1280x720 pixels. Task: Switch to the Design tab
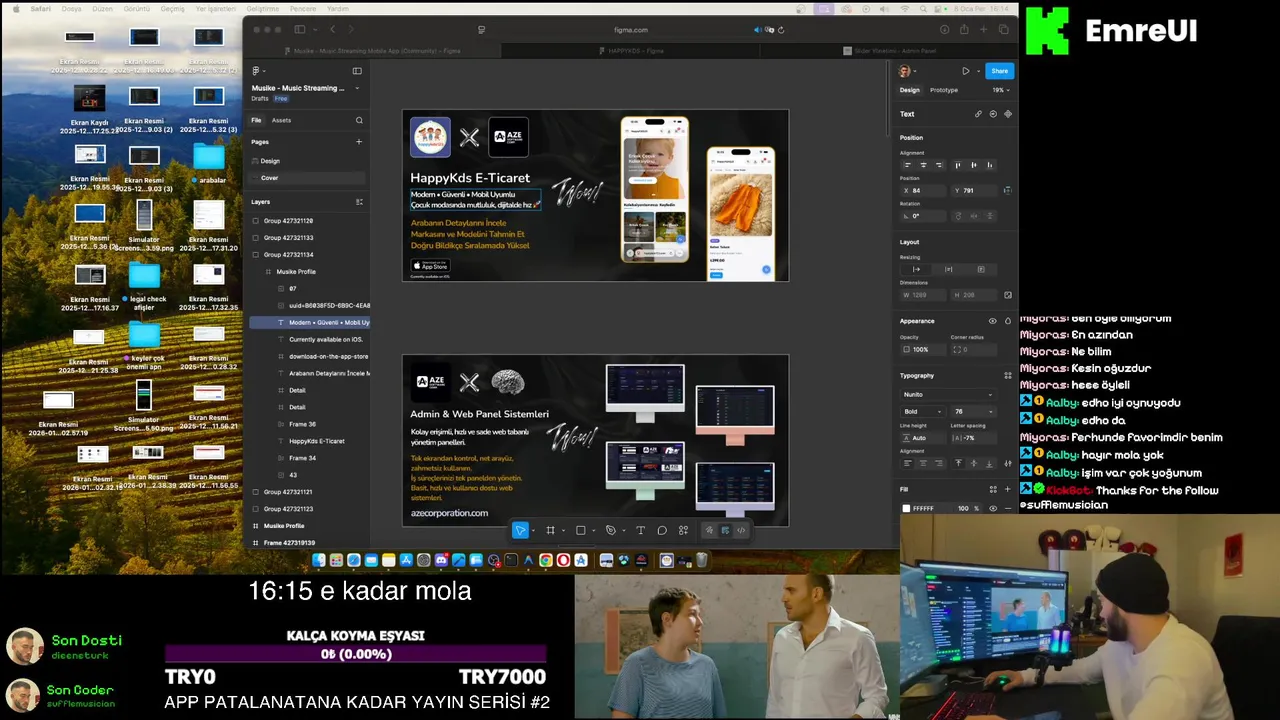click(x=909, y=90)
